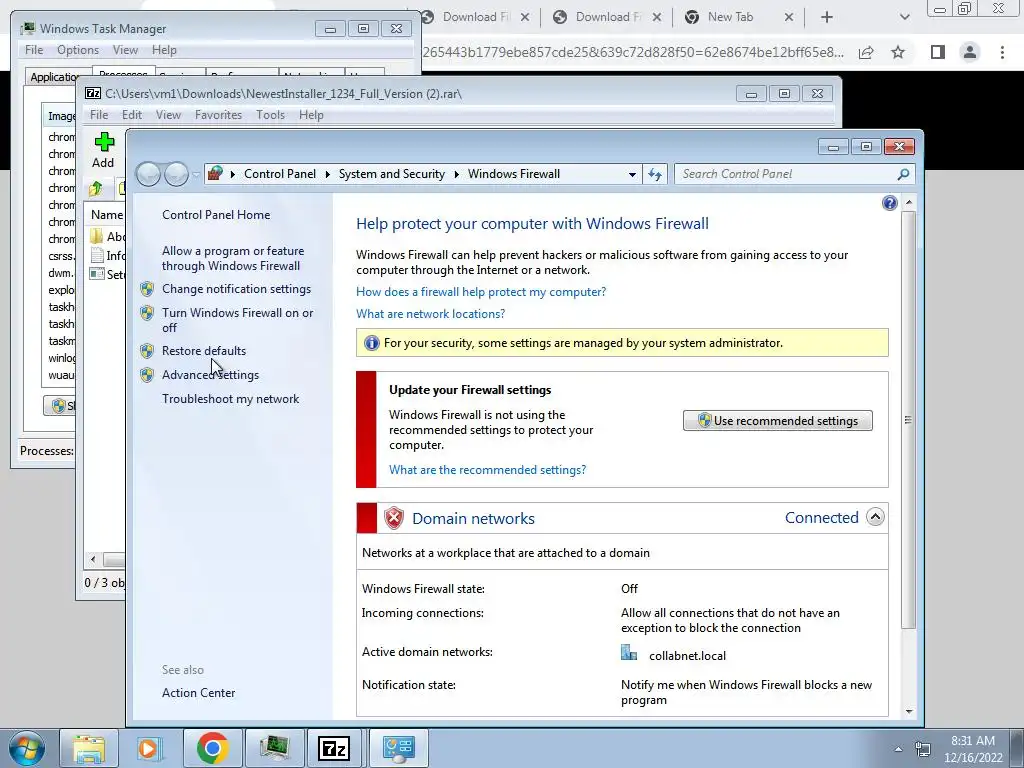Open 'What are the recommended settings?' link

point(488,470)
